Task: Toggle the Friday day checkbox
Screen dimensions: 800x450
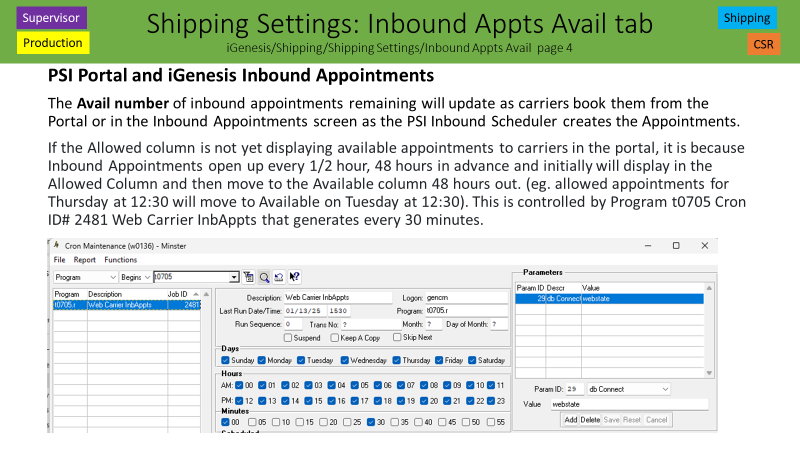Action: click(x=439, y=360)
